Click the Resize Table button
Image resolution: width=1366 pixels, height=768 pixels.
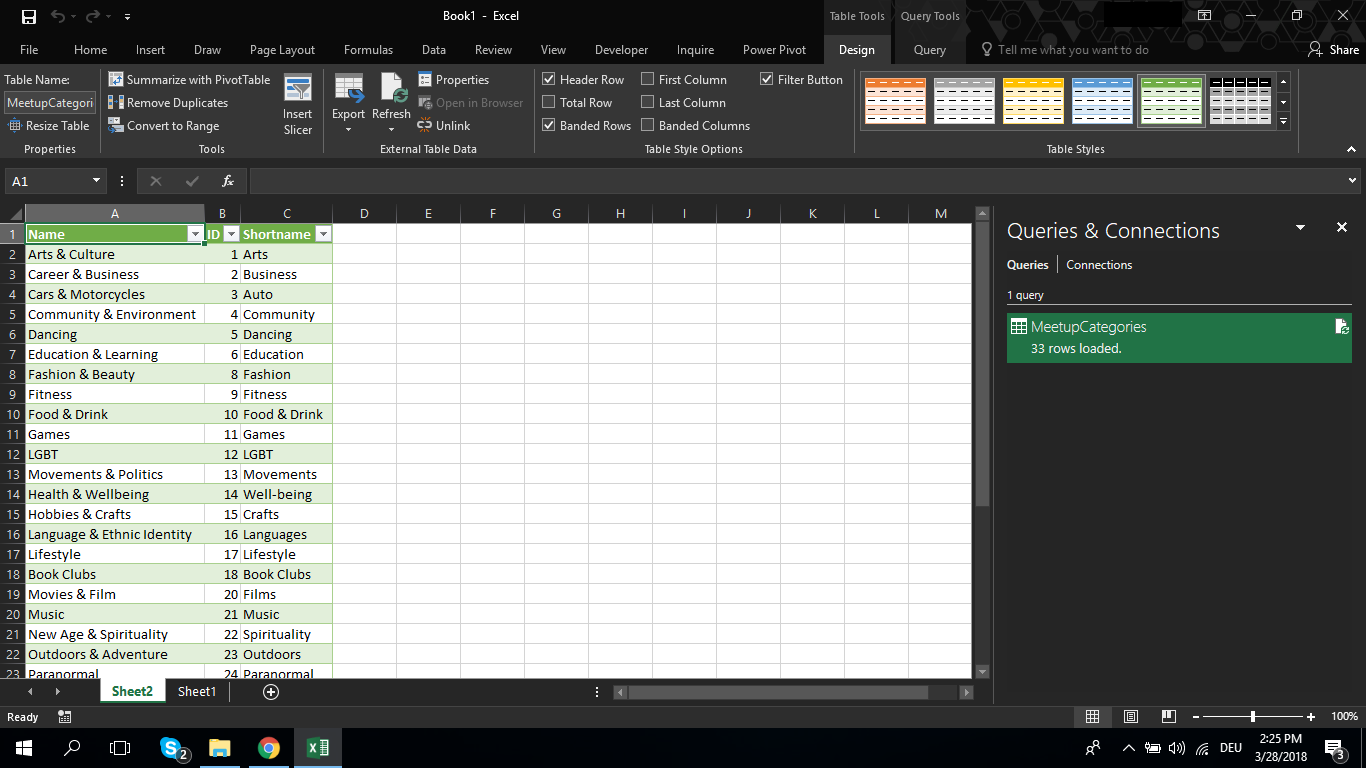coord(49,126)
